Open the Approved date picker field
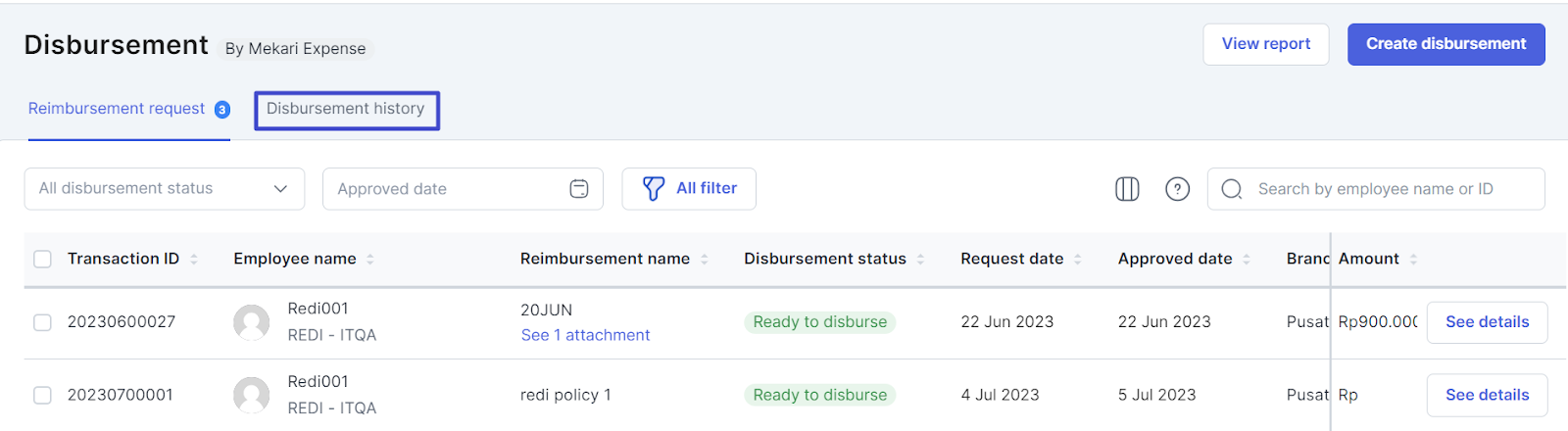 click(463, 189)
